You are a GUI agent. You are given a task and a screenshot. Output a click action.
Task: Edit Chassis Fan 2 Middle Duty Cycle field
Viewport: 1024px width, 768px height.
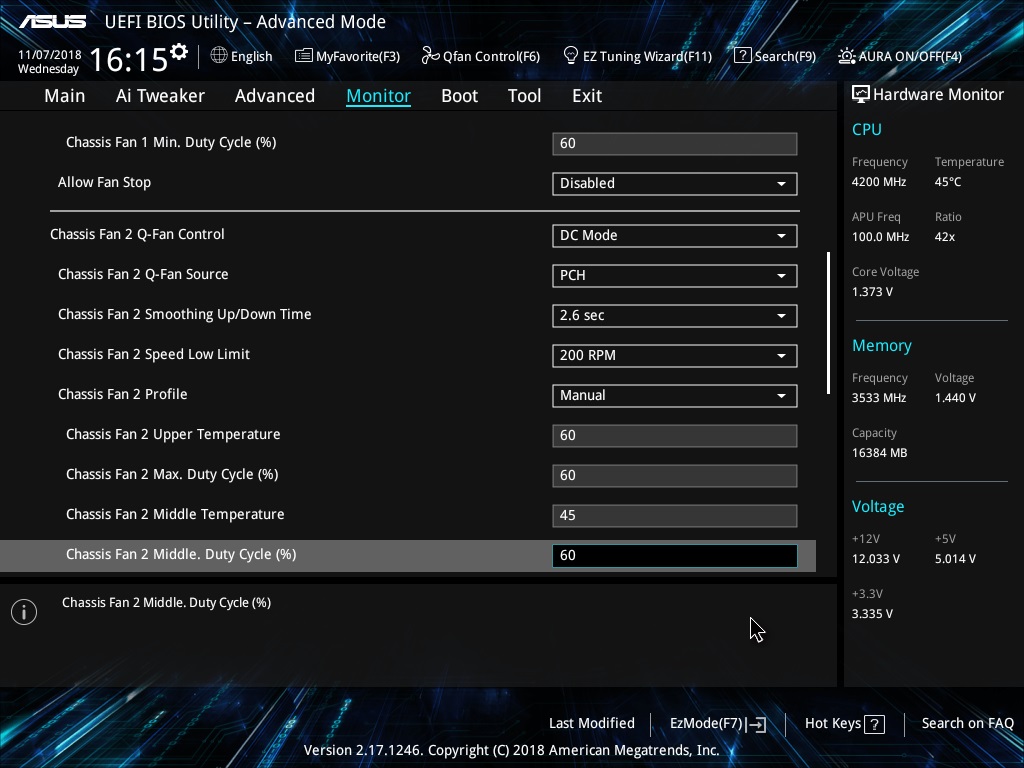coord(675,556)
